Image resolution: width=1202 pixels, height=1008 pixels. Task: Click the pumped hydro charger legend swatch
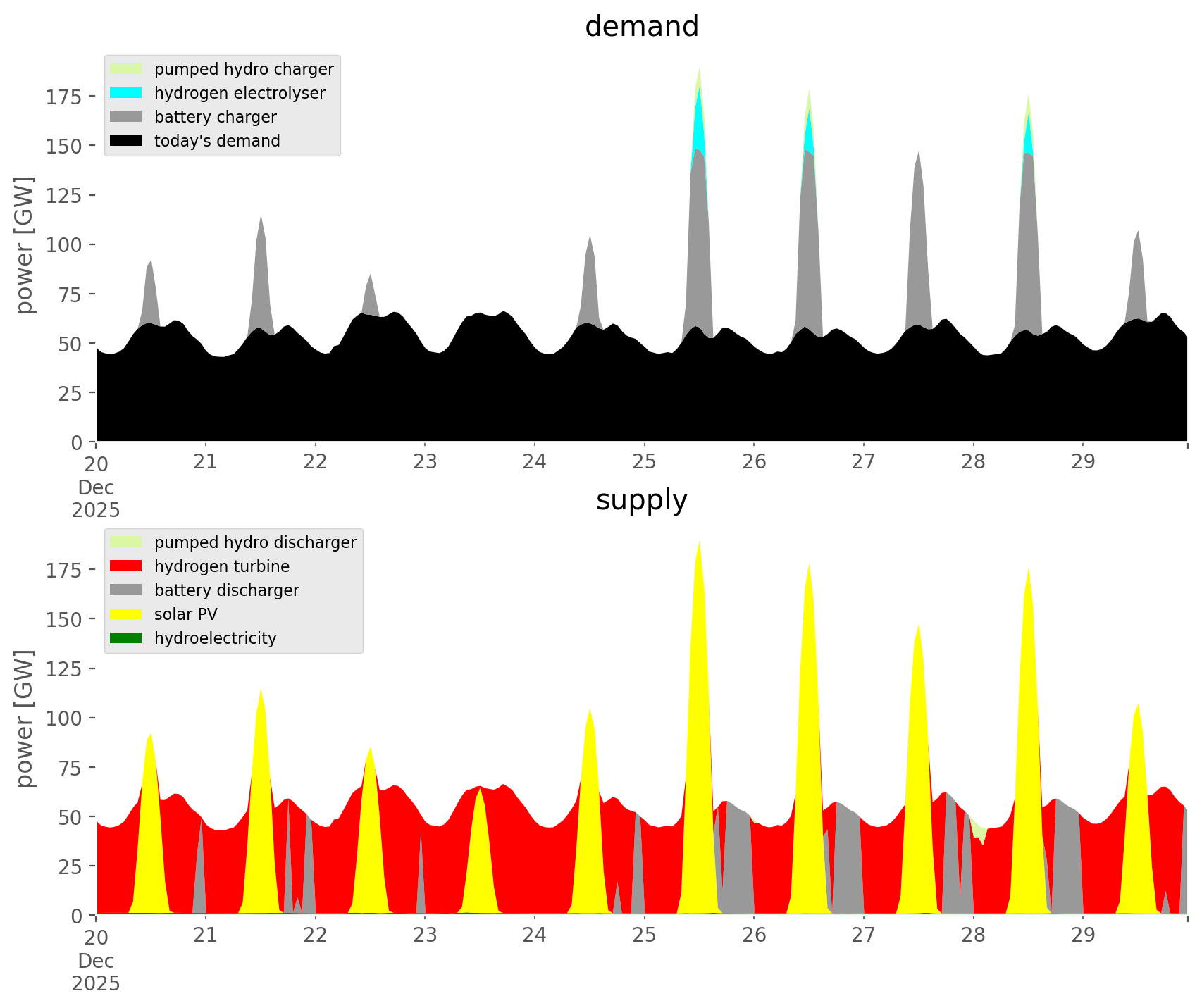coord(126,69)
